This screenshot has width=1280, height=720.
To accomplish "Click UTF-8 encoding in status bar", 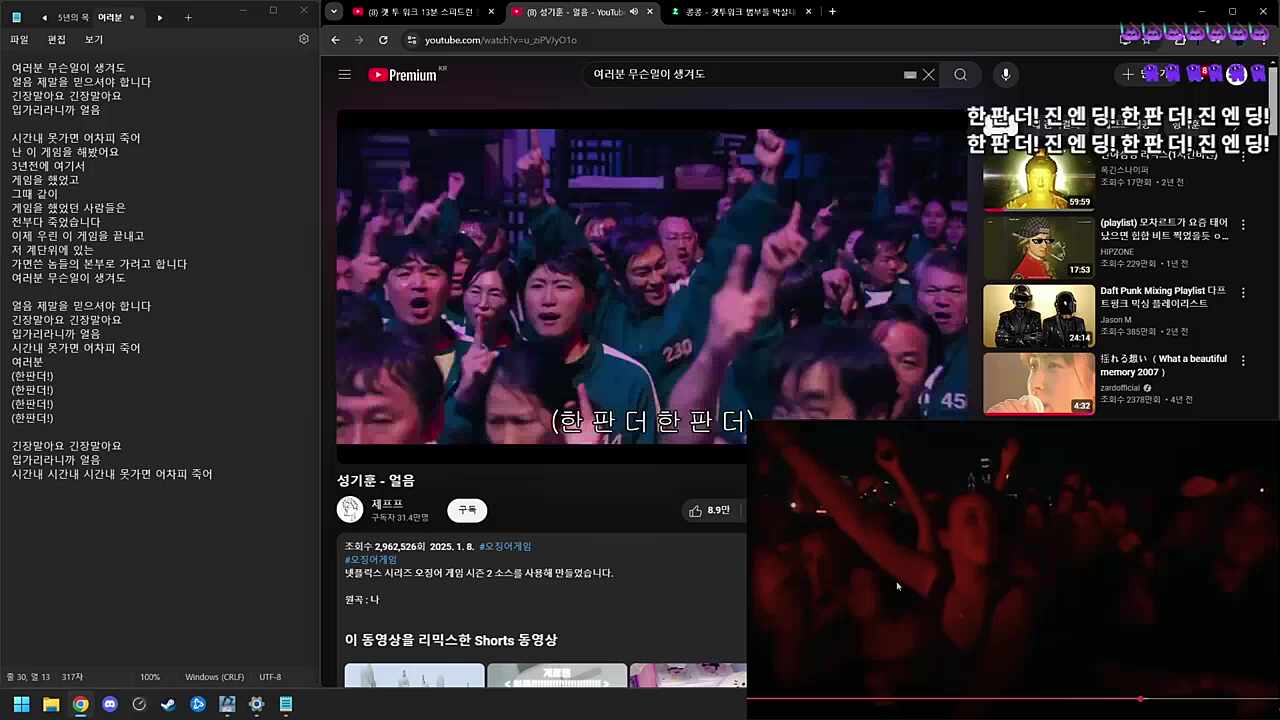I will pyautogui.click(x=270, y=677).
